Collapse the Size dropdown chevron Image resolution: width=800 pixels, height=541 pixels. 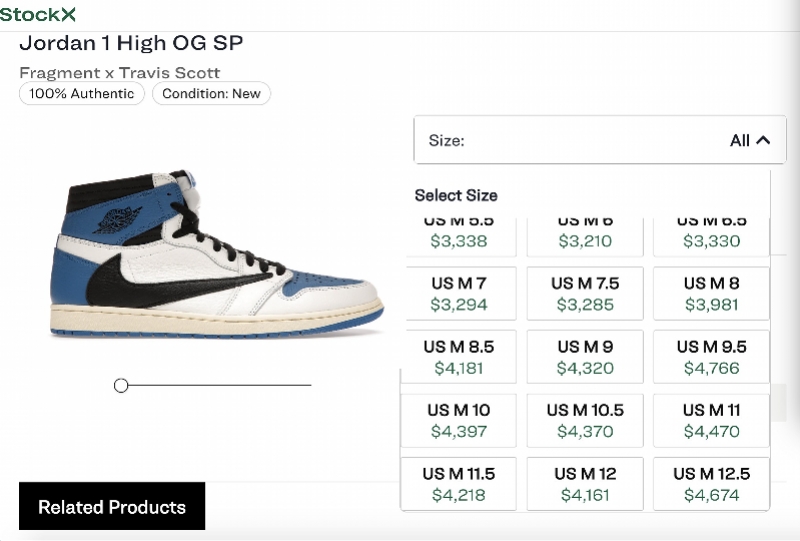[763, 141]
